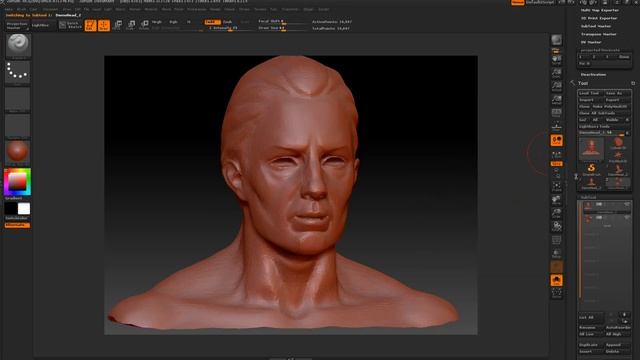Select the Scale transform mode in top shelf
The width and height of the screenshot is (640, 360).
(x=131, y=25)
